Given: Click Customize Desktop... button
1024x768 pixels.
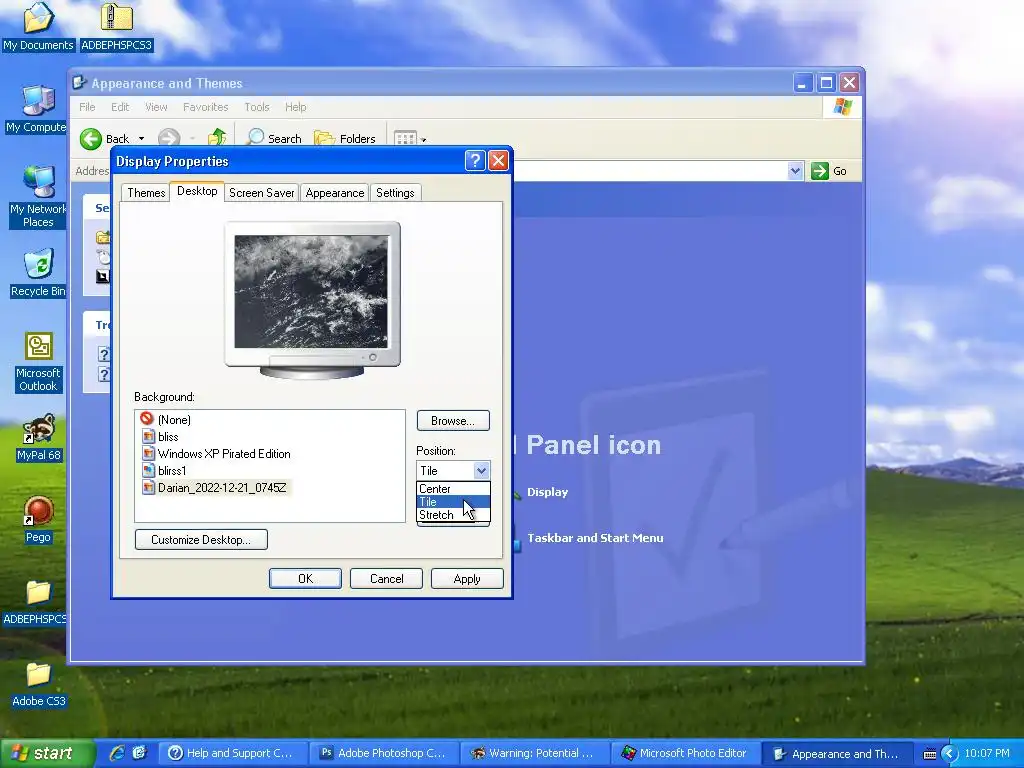Looking at the screenshot, I should [x=201, y=539].
